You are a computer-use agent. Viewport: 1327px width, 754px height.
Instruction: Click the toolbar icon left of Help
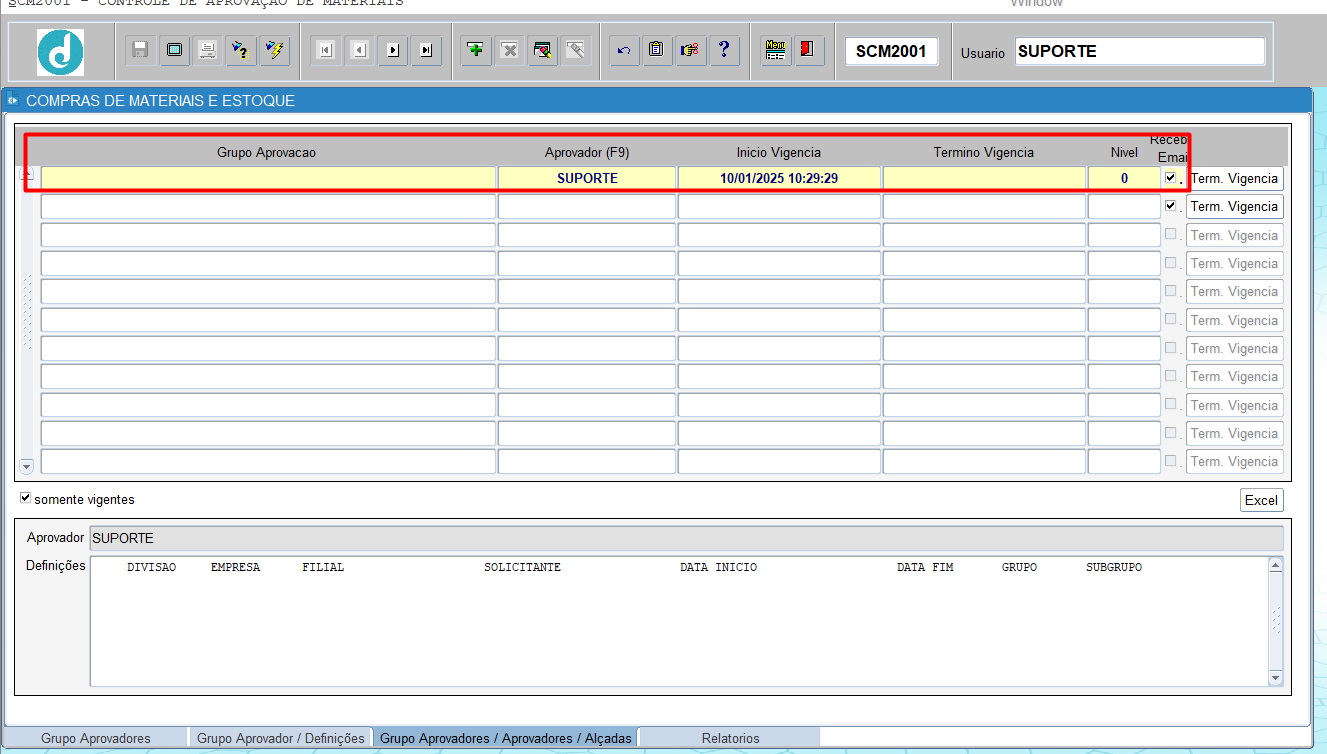click(x=690, y=50)
